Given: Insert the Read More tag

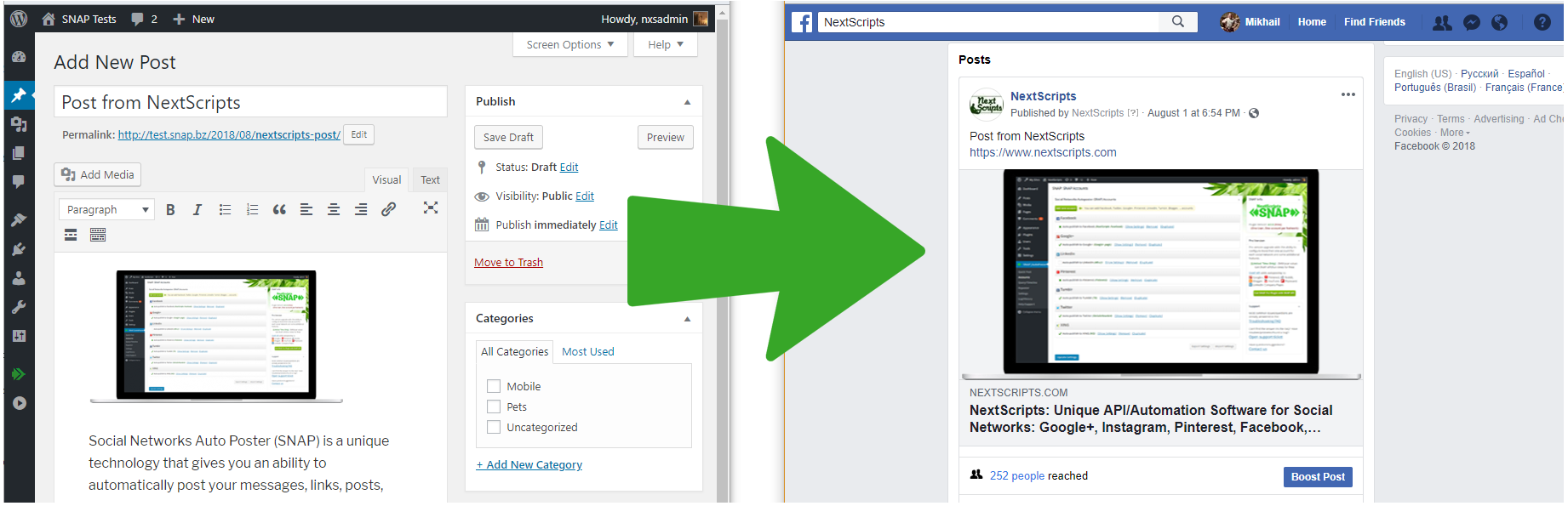Looking at the screenshot, I should coord(71,236).
